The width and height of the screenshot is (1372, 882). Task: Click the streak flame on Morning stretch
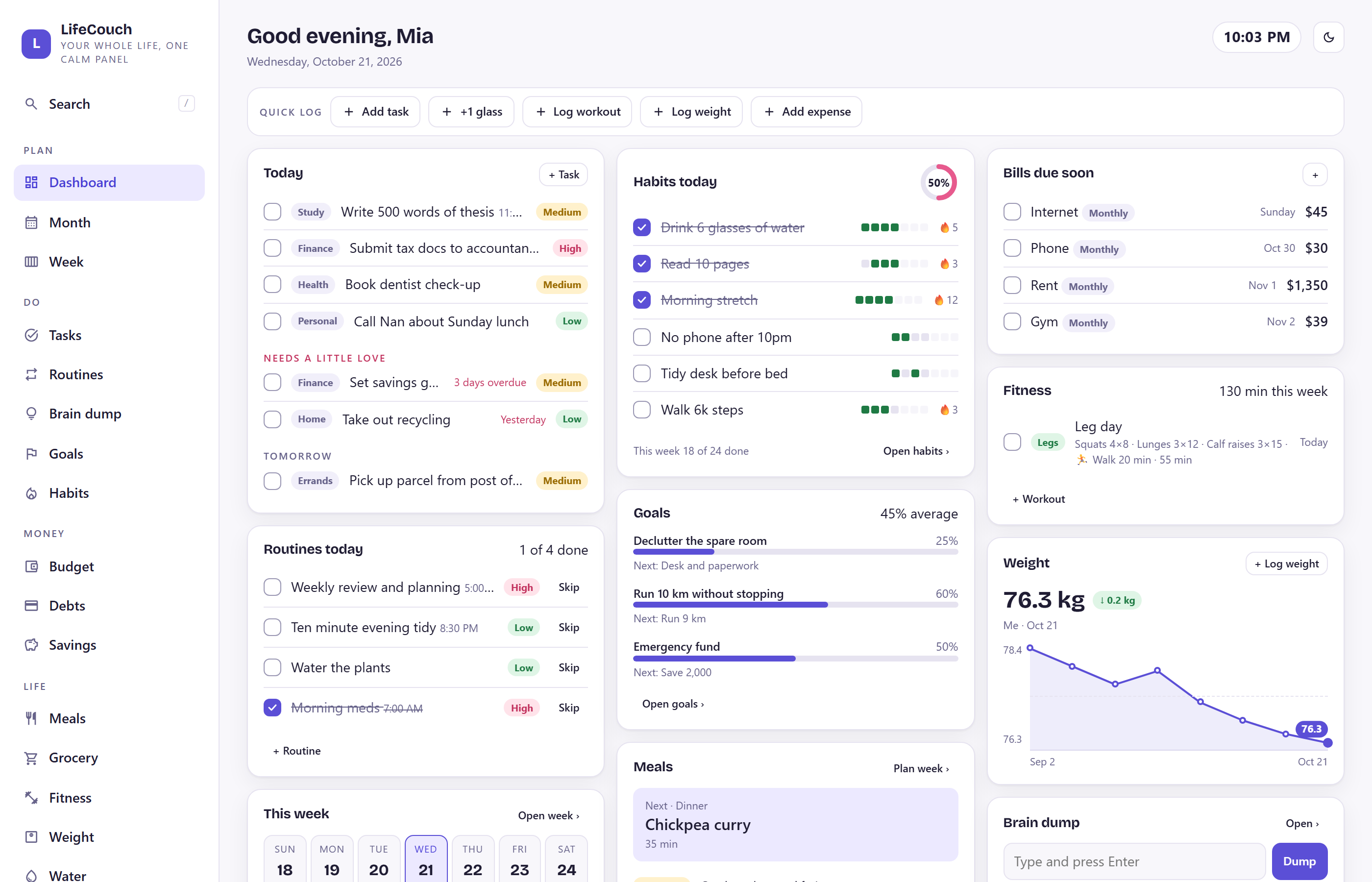point(939,300)
